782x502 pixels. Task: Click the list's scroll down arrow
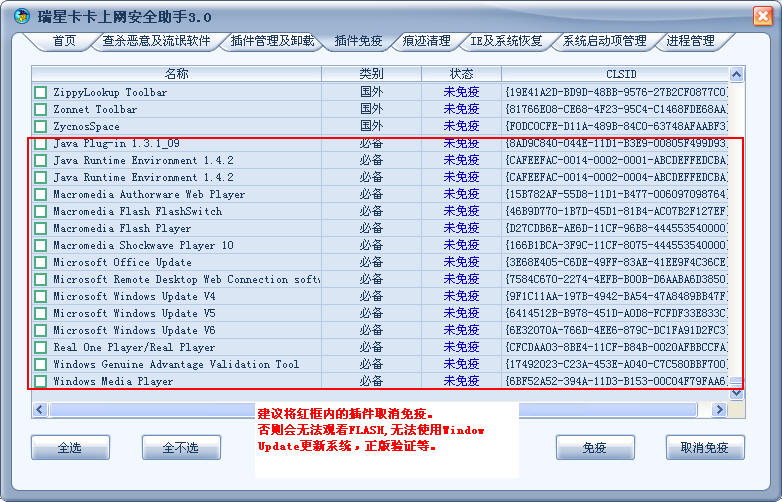click(x=737, y=393)
